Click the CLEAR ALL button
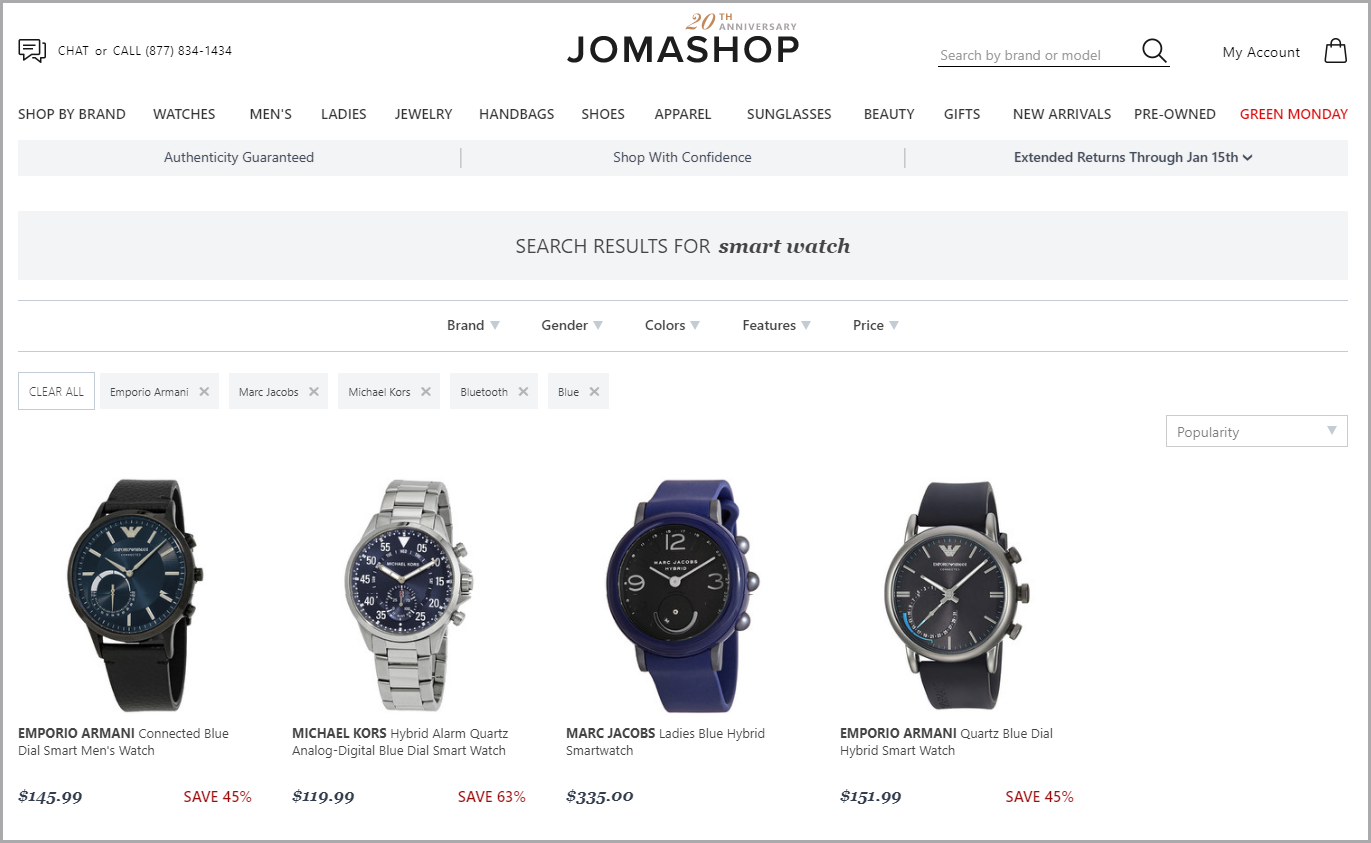The width and height of the screenshot is (1371, 843). pyautogui.click(x=57, y=392)
